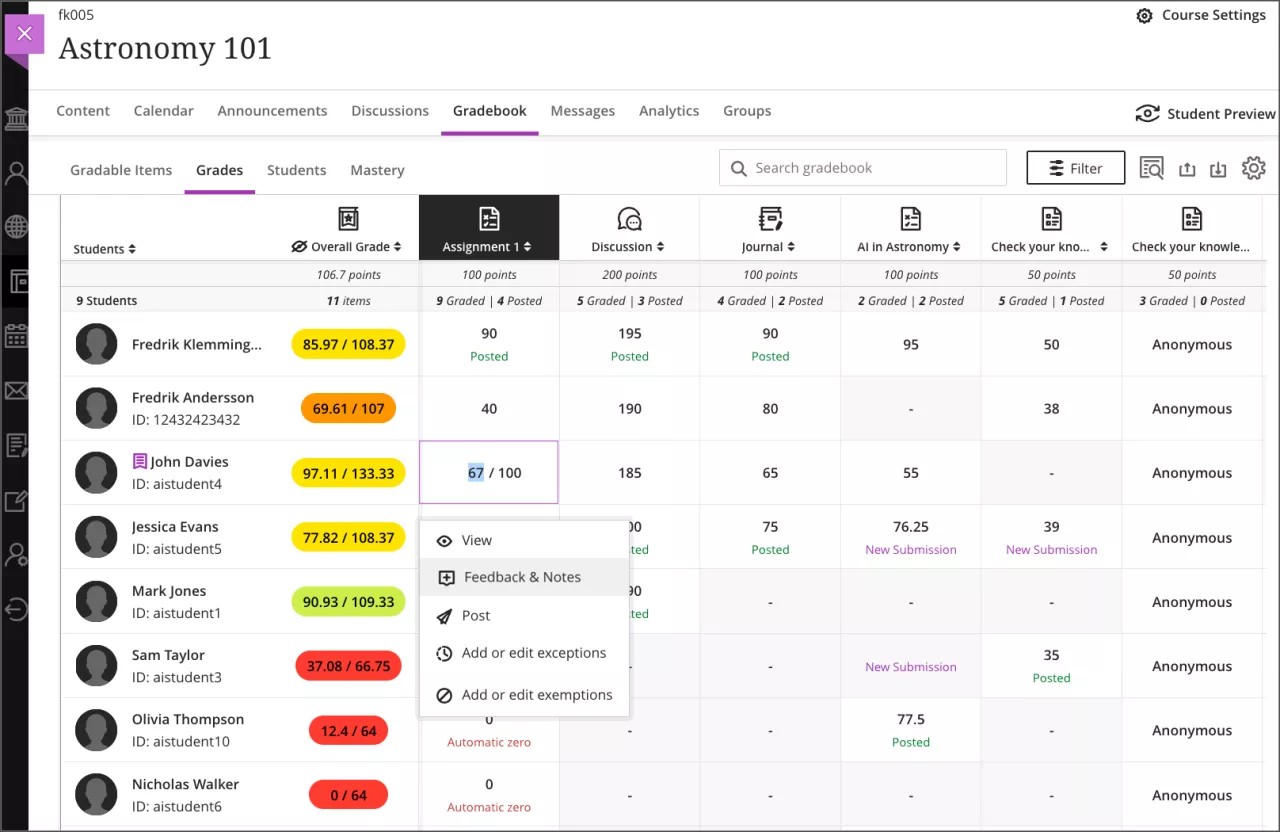Click the Search gradebook input field
Image resolution: width=1280 pixels, height=832 pixels.
[860, 168]
